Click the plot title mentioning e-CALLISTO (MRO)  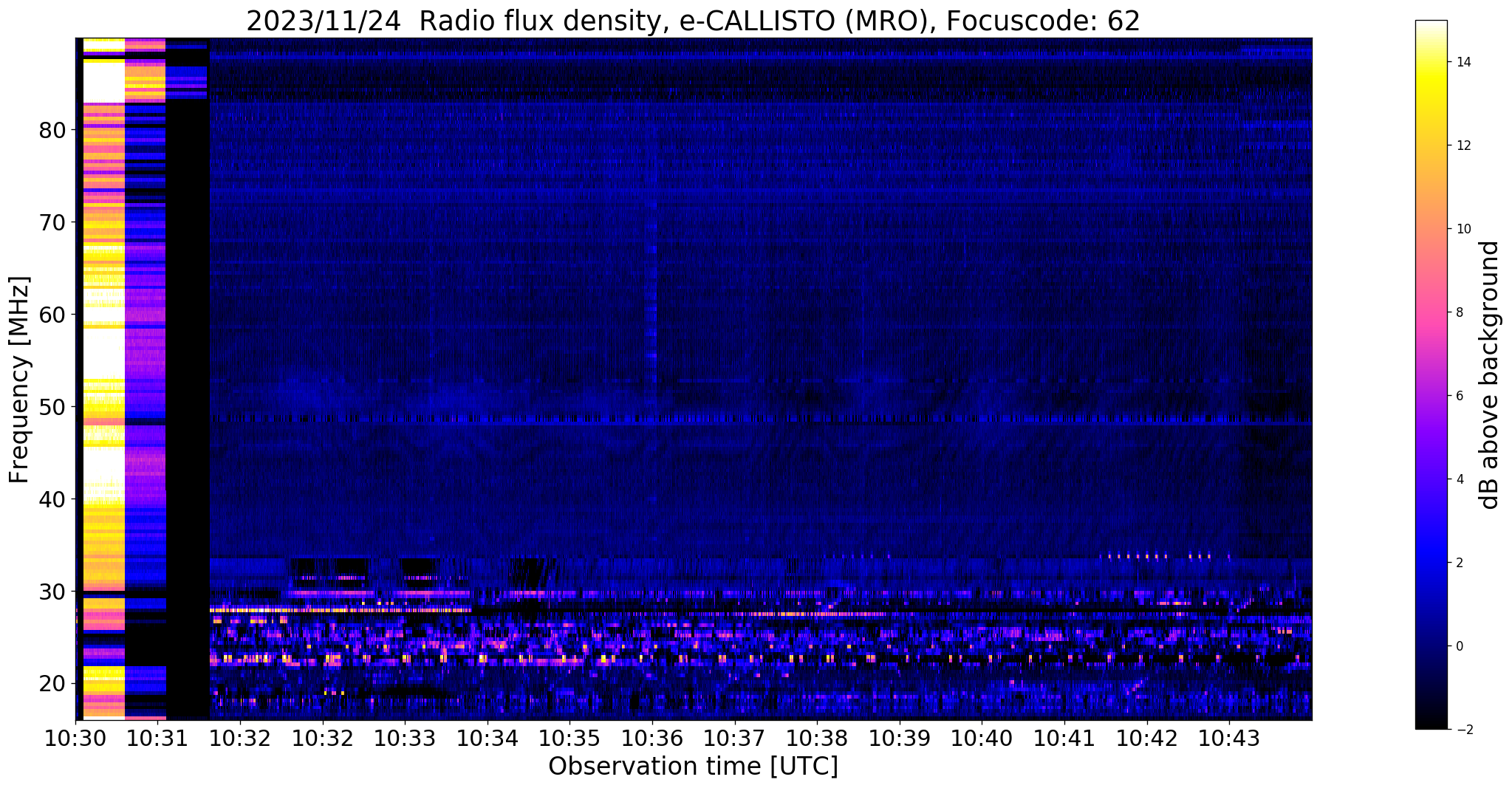[x=693, y=21]
